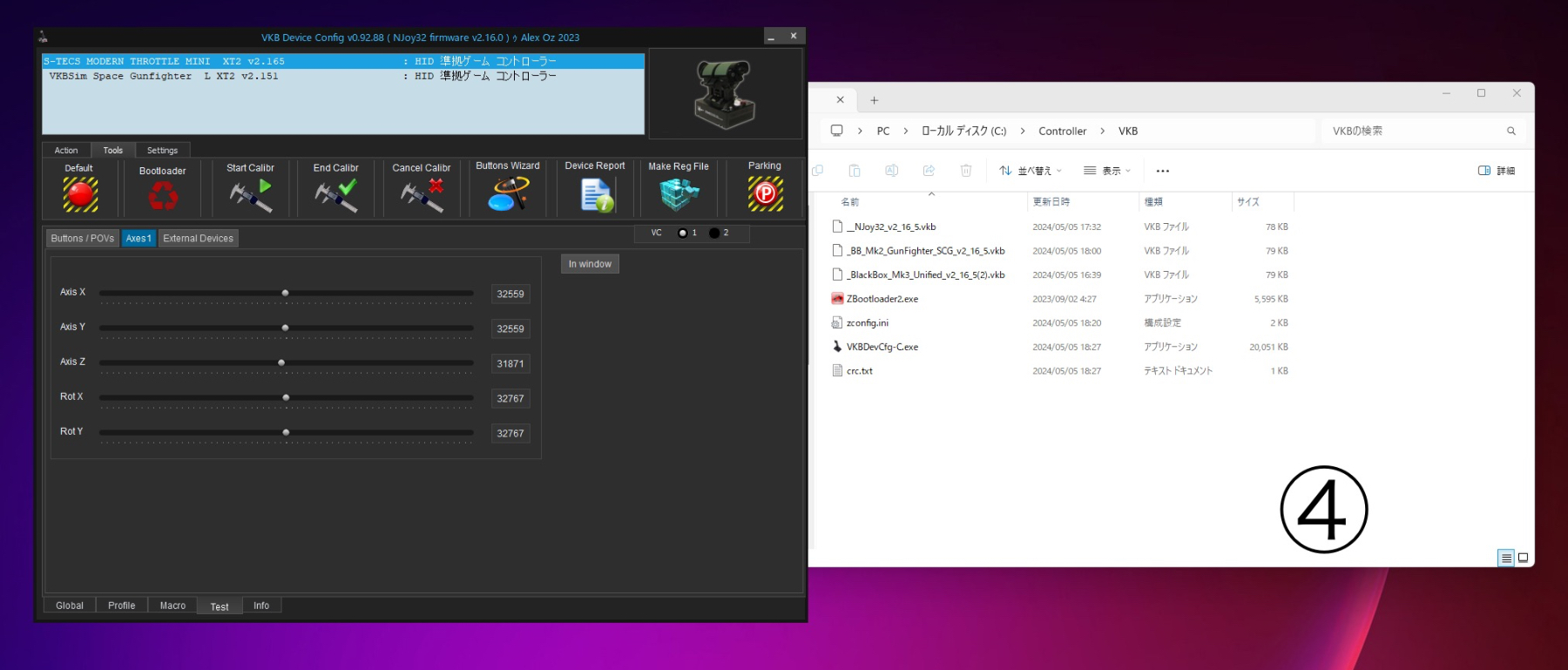Click the local disk C: breadcrumb
Viewport: 1568px width, 670px height.
[x=964, y=131]
